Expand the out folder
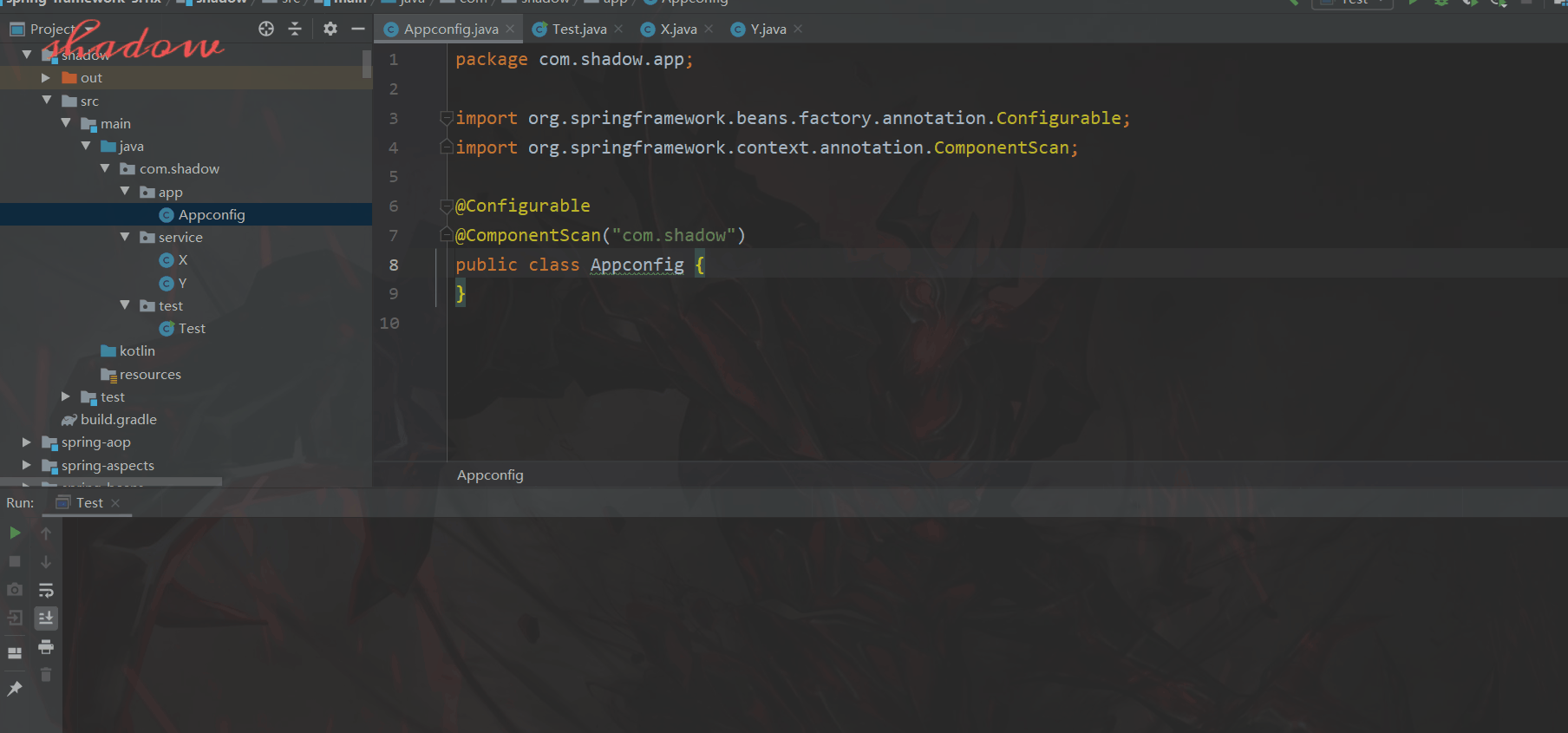Viewport: 1568px width, 733px height. [x=46, y=77]
